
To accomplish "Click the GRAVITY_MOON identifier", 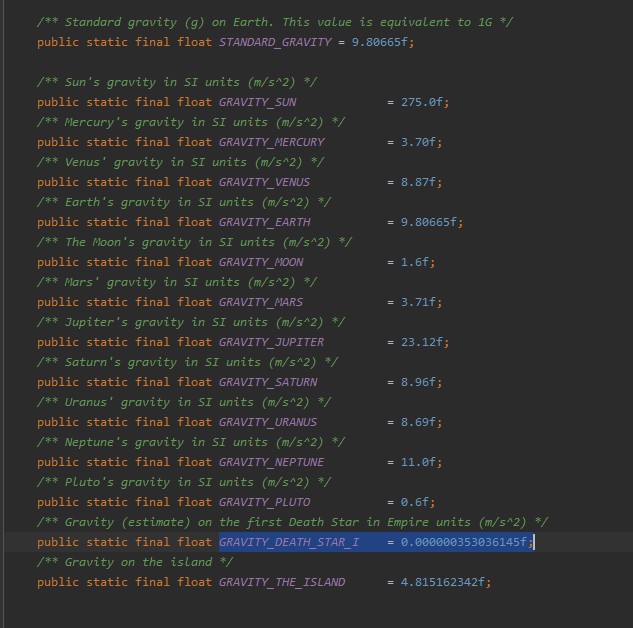I will [261, 262].
